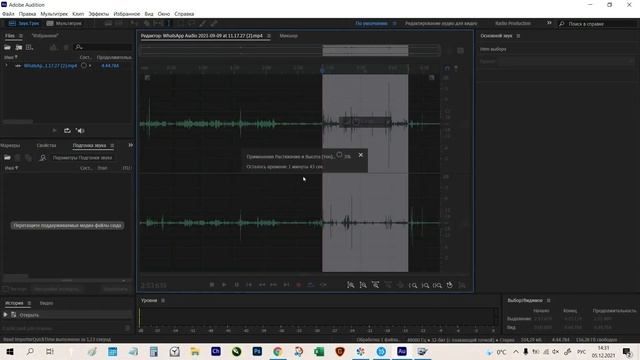Click Zoom In at Out Point icon
Viewport: 640px width, 360px height.
point(425,285)
